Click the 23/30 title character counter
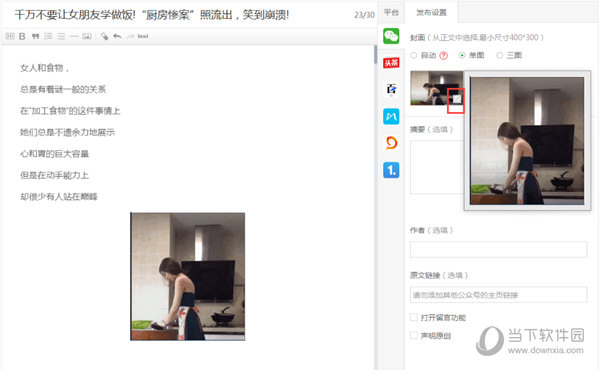 click(364, 15)
